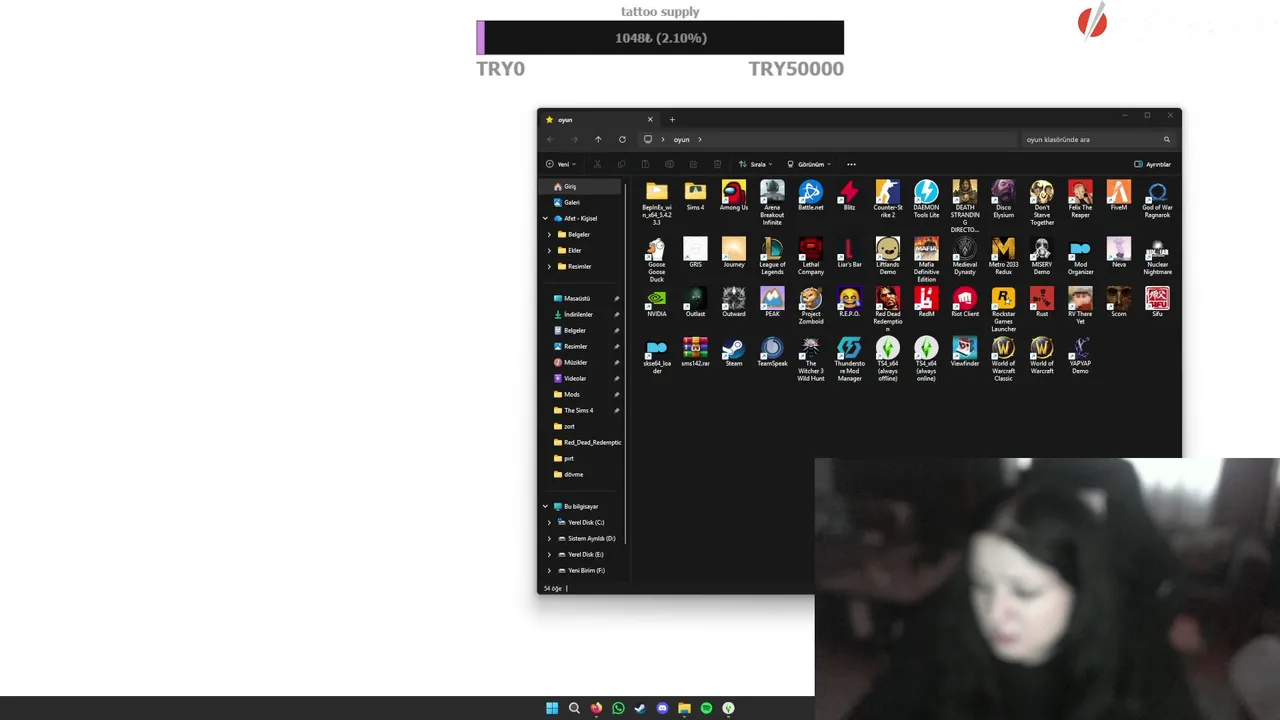Select the Rust game shortcut

pyautogui.click(x=1042, y=303)
